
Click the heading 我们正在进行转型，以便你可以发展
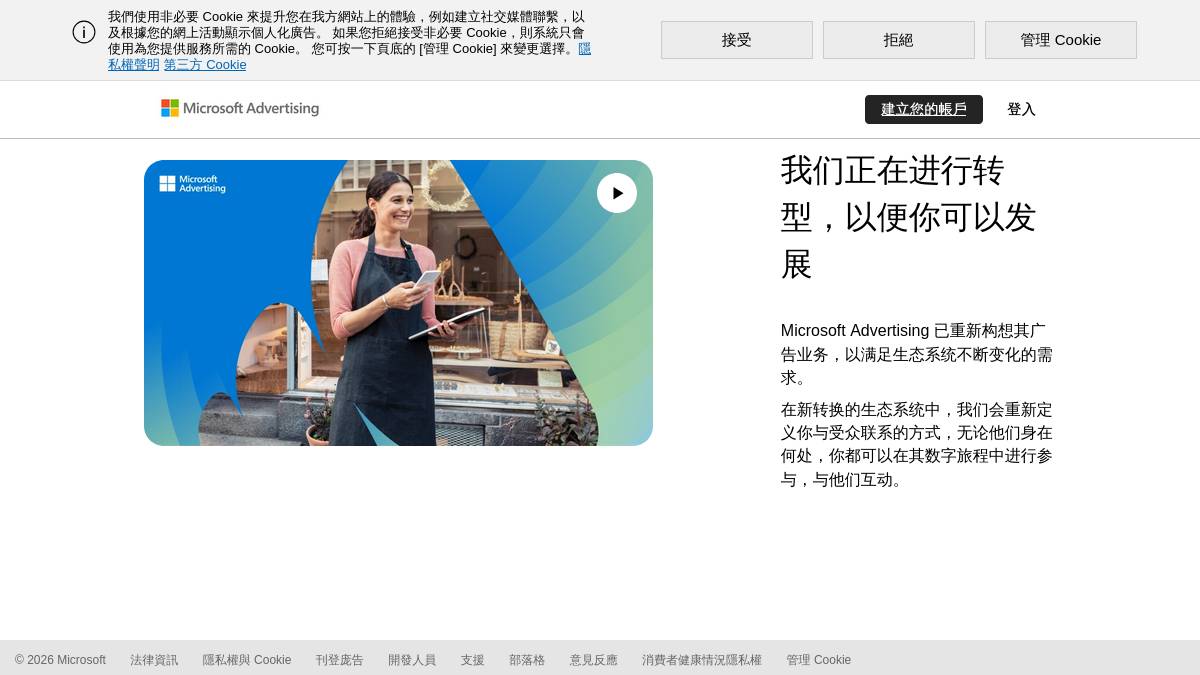tap(908, 217)
